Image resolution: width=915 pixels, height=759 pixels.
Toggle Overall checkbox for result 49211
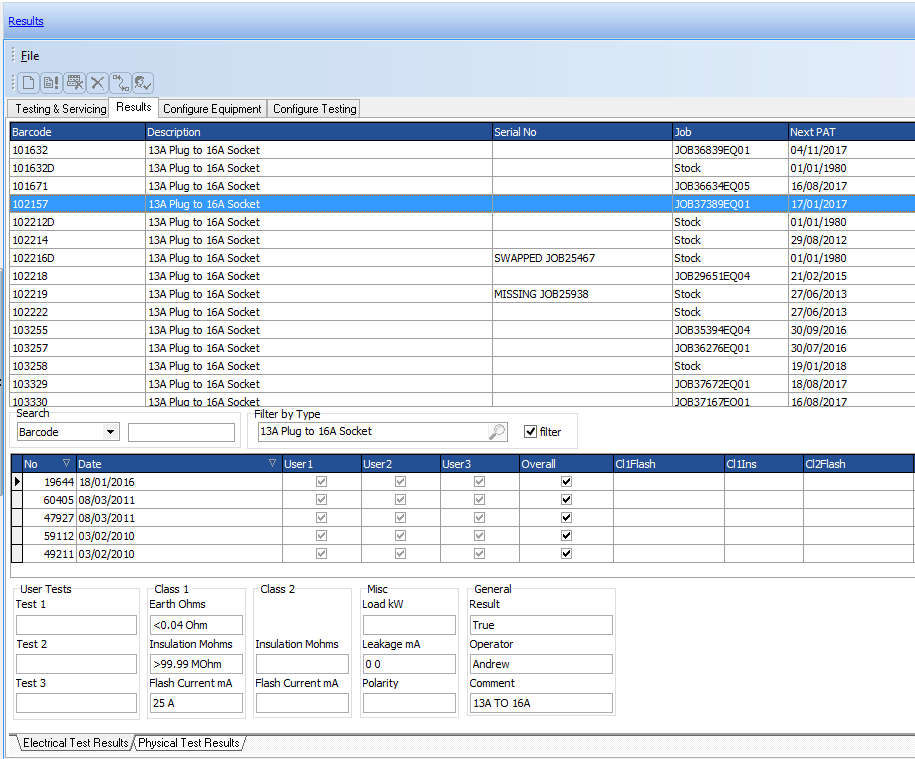566,554
